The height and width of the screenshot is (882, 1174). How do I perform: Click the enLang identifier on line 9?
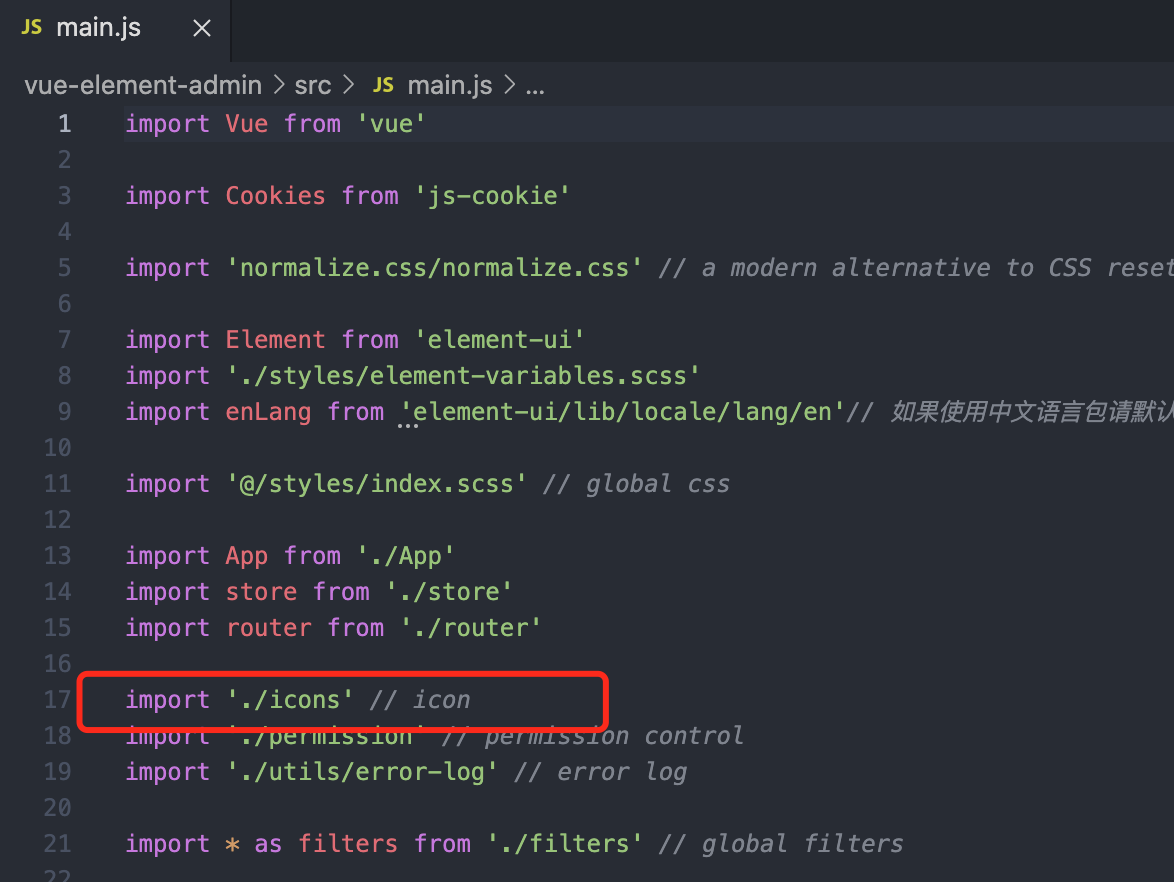click(x=268, y=412)
